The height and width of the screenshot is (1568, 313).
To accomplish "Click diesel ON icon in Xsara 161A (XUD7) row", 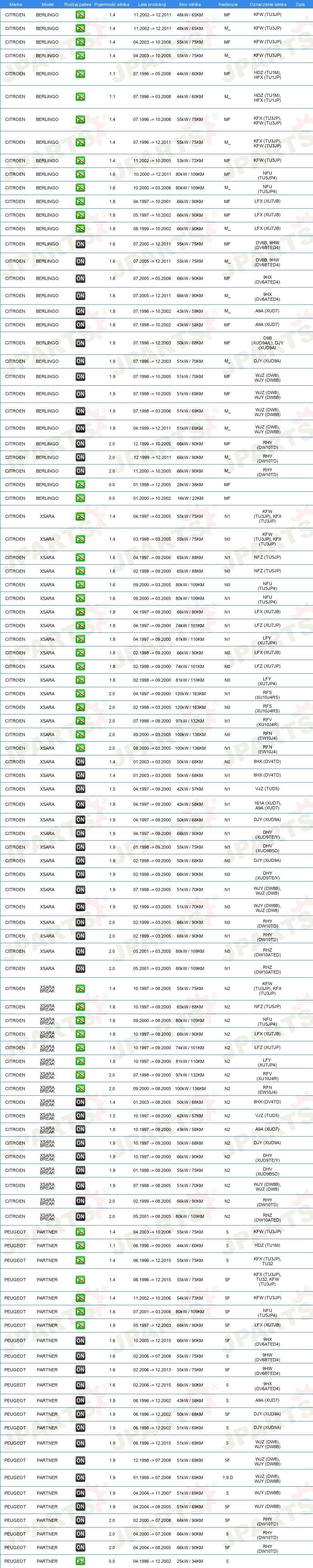I will (x=80, y=805).
